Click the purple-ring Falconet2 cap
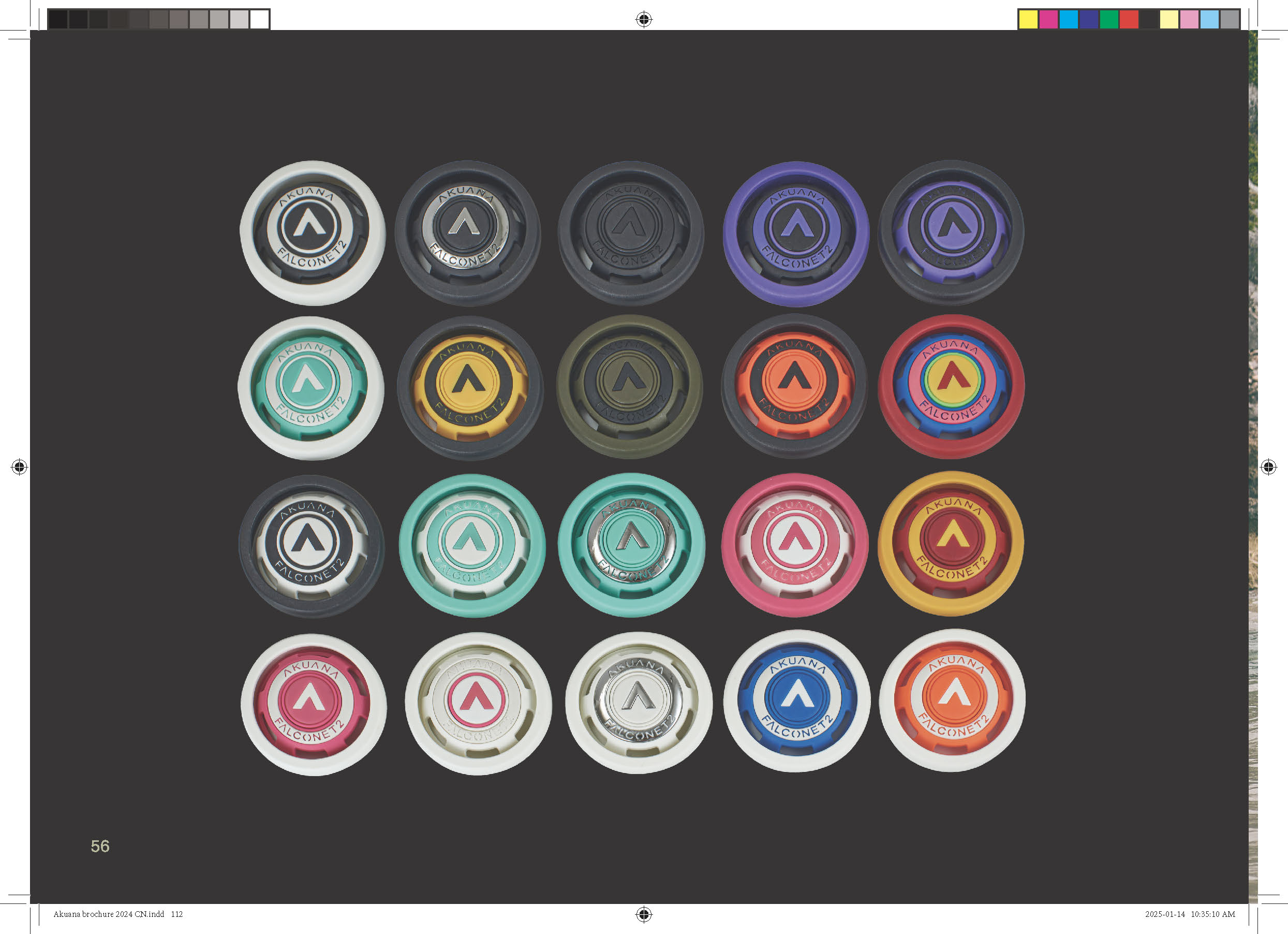The width and height of the screenshot is (1288, 934). tap(796, 233)
